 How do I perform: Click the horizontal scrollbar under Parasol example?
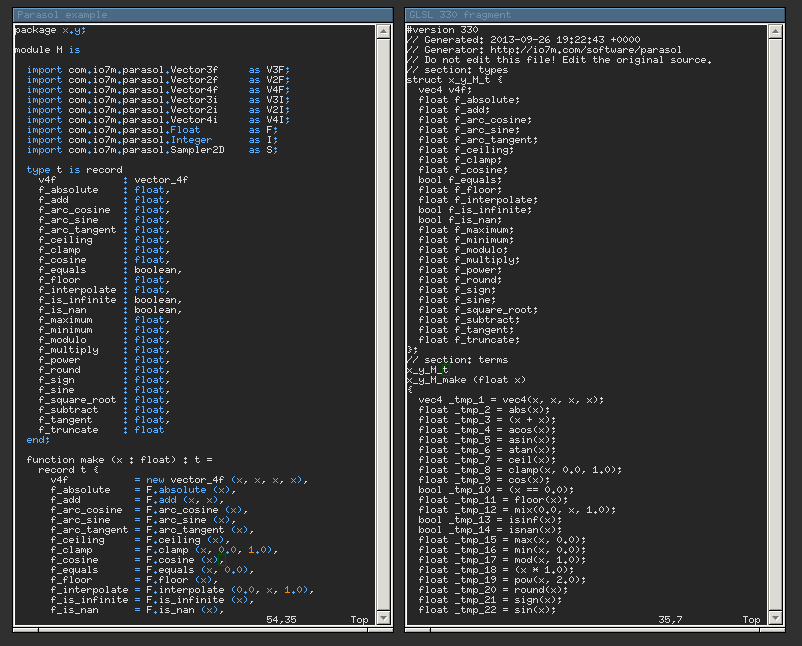point(203,630)
